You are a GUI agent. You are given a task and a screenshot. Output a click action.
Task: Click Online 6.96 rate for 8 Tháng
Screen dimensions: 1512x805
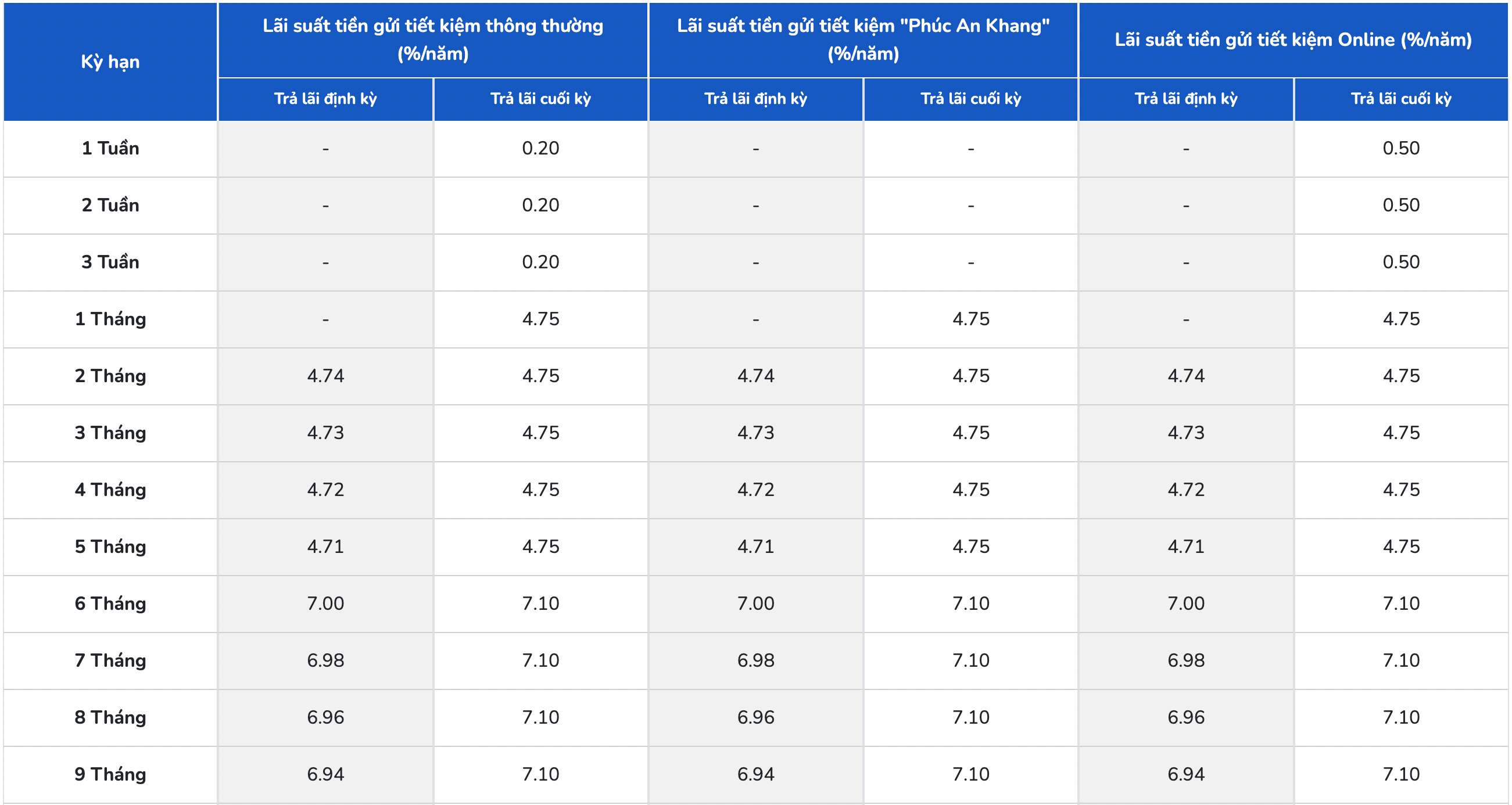[x=1185, y=717]
